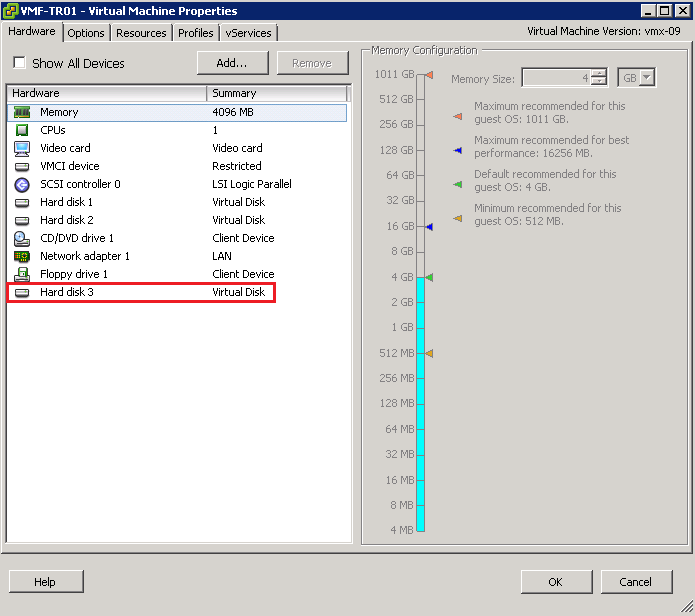This screenshot has width=695, height=616.
Task: Click inside the Memory Size input field
Action: 555,78
